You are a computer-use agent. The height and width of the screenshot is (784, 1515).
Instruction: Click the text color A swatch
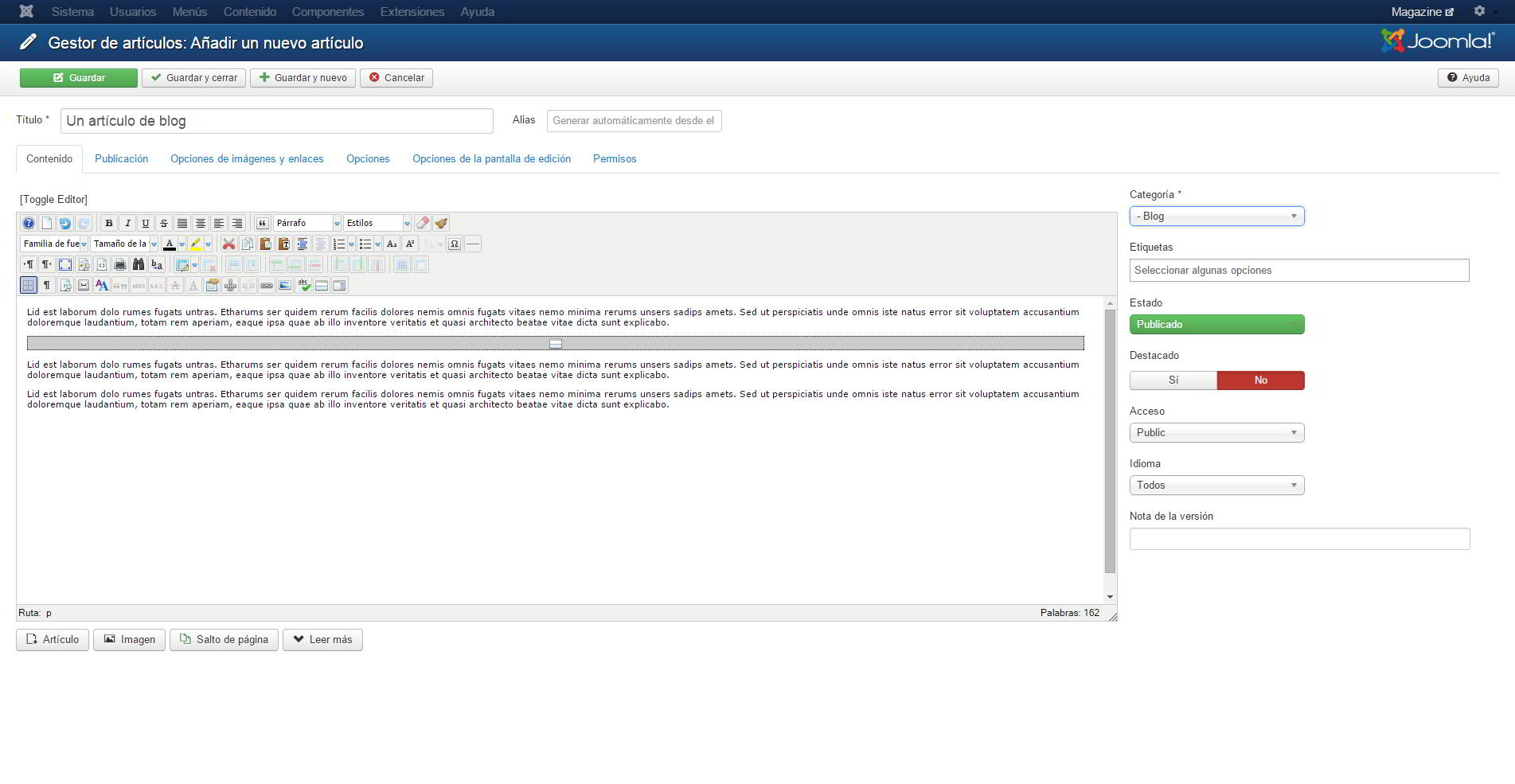pos(169,244)
